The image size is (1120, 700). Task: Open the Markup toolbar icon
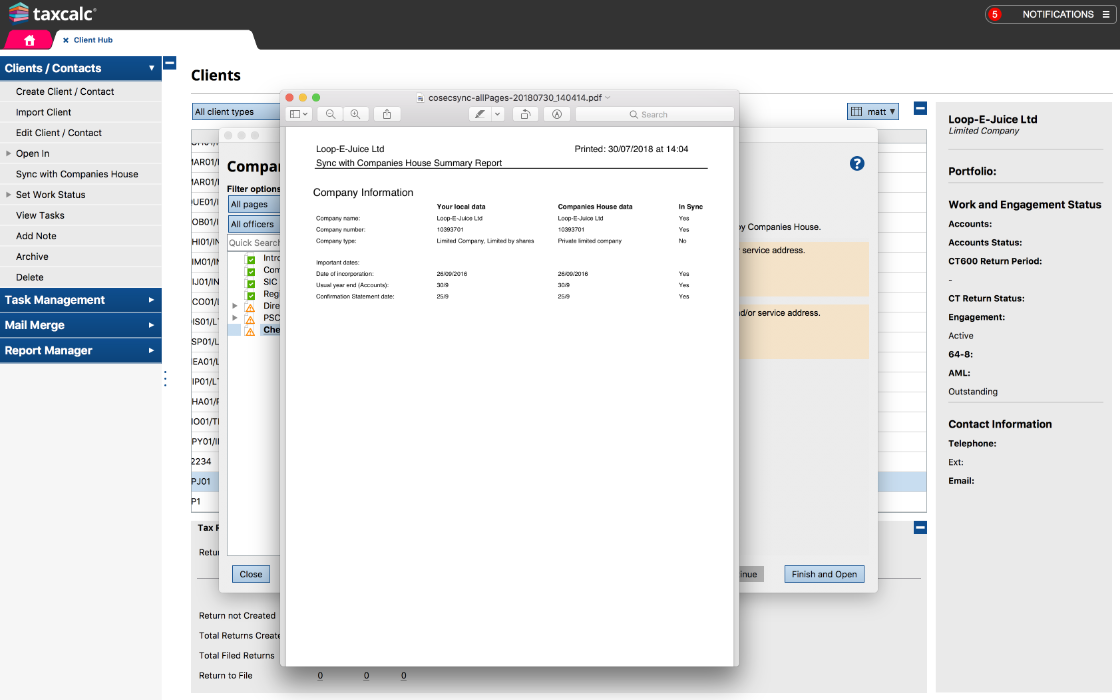click(x=556, y=114)
